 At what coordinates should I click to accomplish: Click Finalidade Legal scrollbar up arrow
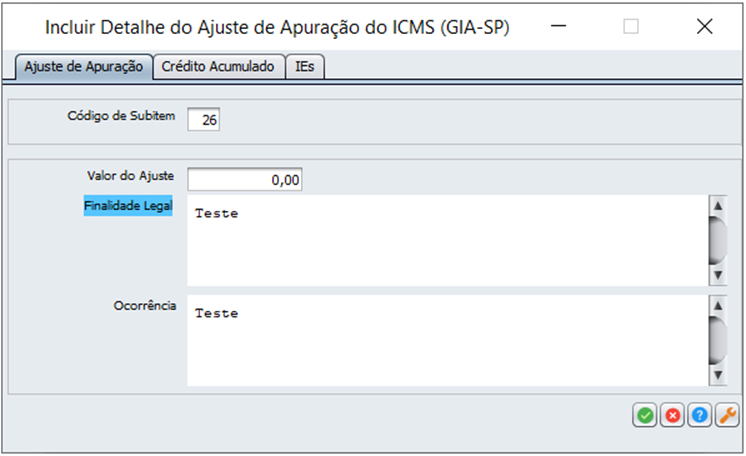[718, 206]
